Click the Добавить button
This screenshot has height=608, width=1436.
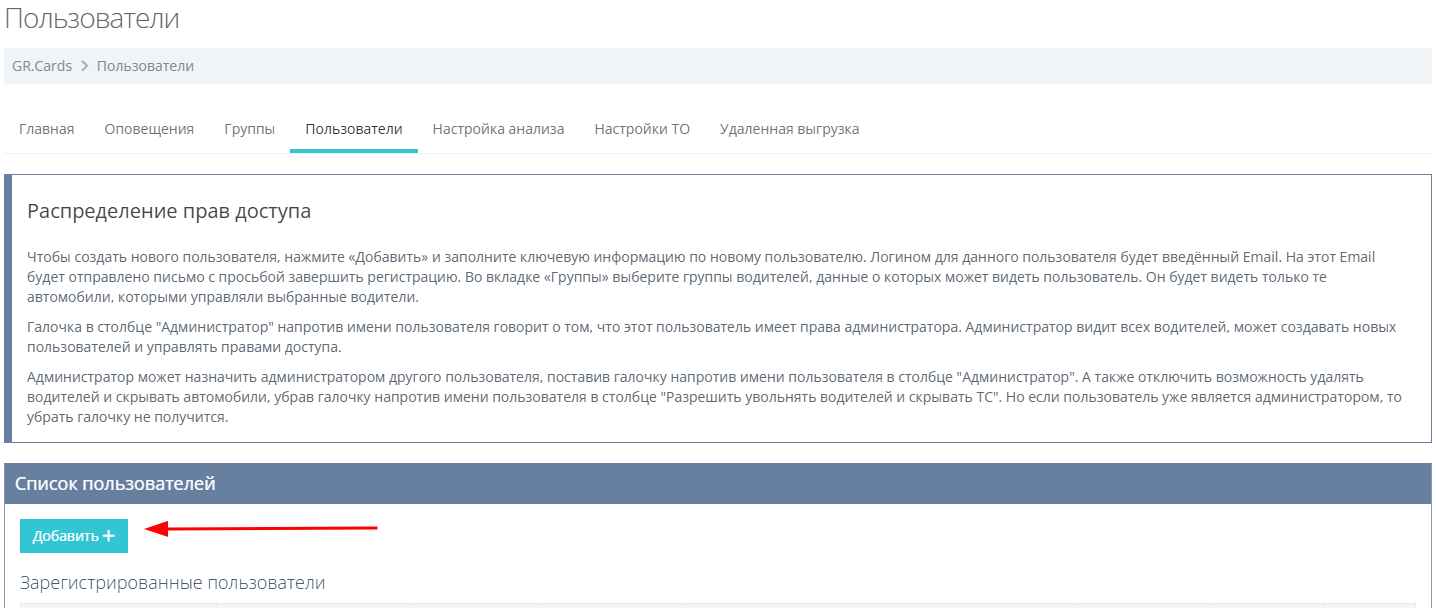[74, 536]
